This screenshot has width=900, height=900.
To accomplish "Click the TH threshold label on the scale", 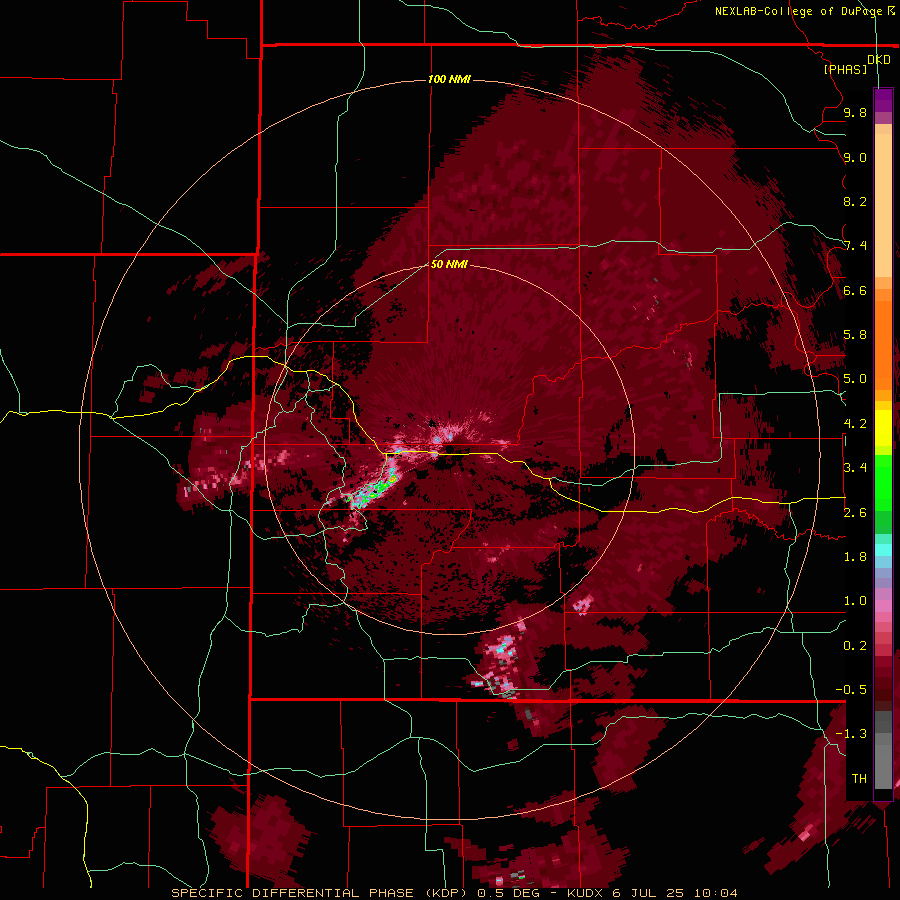I will pyautogui.click(x=859, y=779).
